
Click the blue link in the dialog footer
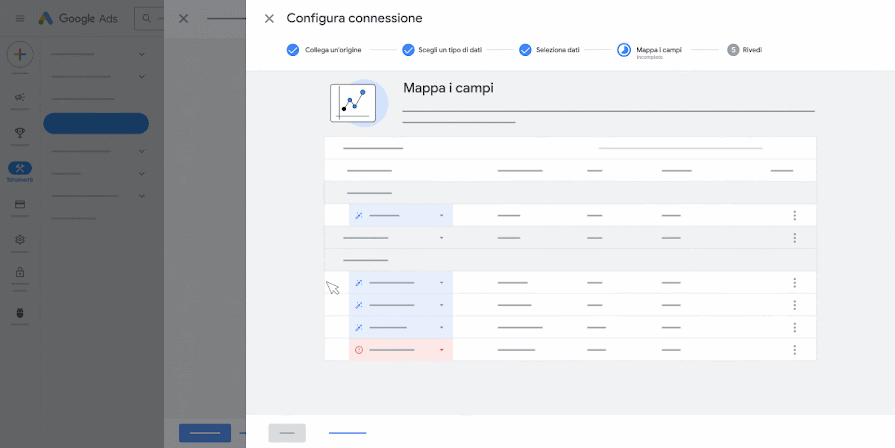(347, 433)
